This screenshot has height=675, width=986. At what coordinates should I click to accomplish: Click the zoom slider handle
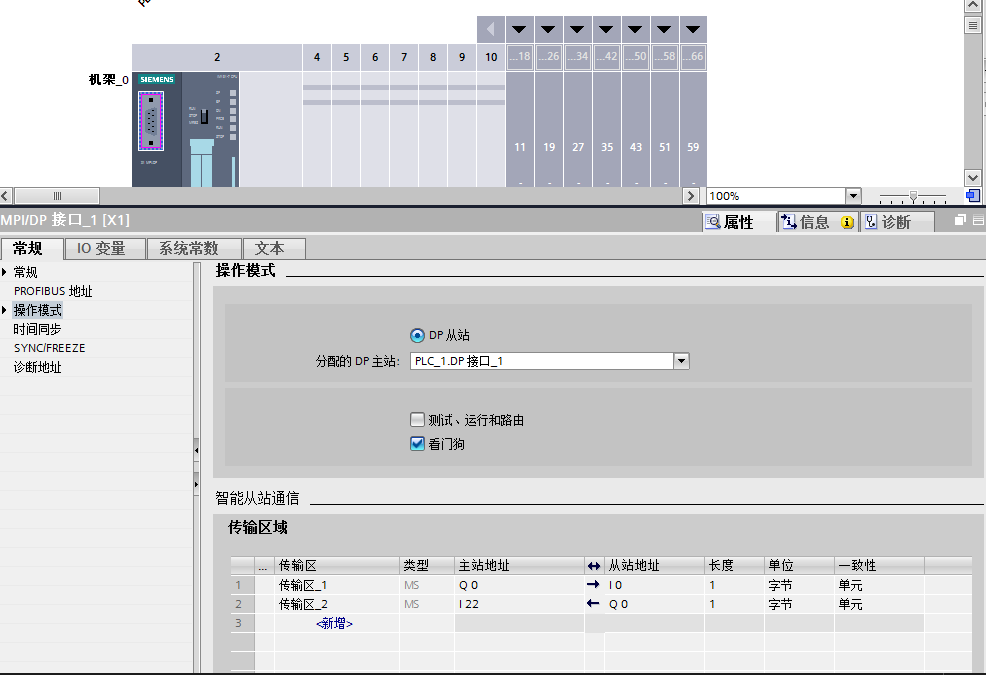click(914, 196)
